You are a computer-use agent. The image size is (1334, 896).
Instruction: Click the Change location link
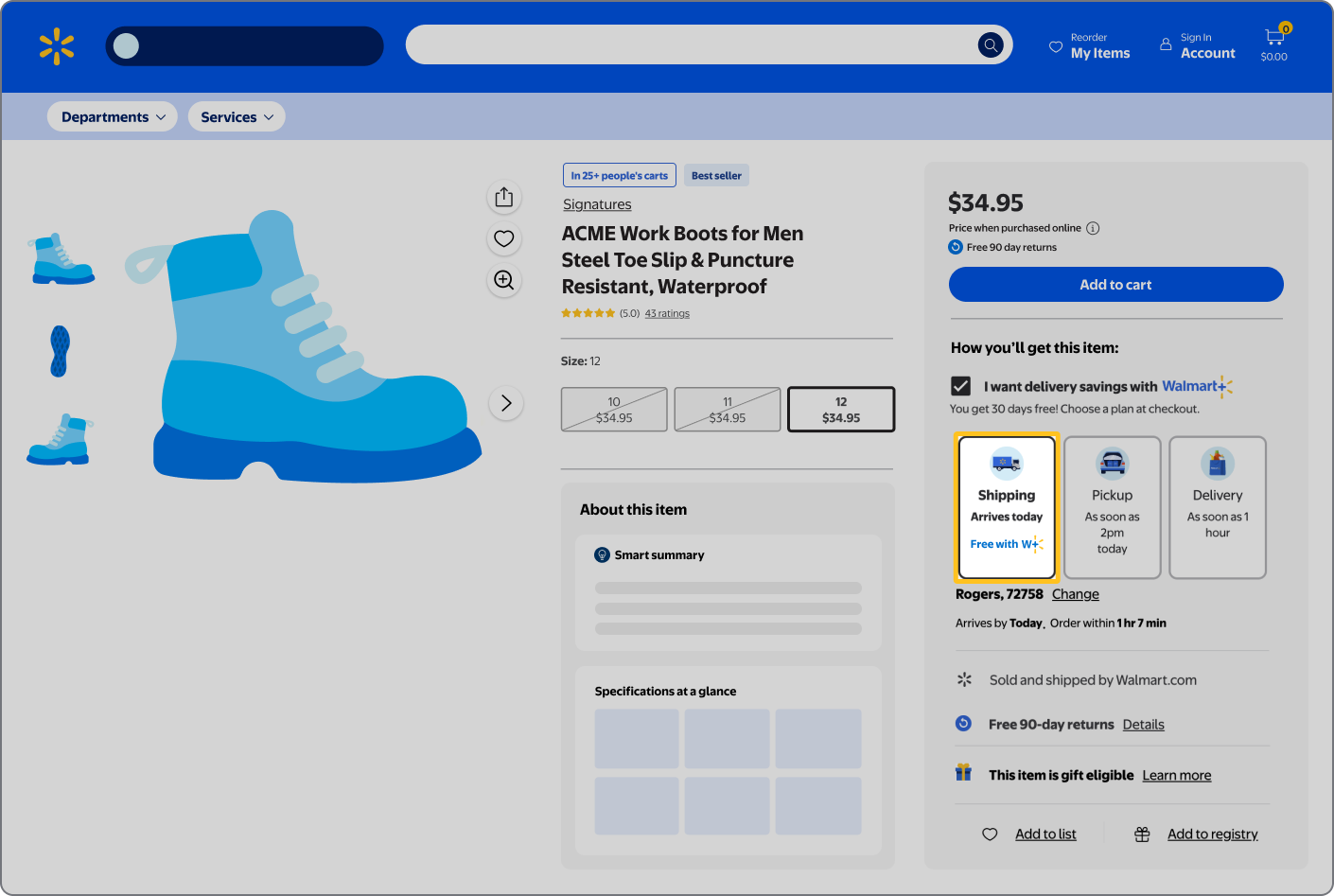click(1075, 594)
